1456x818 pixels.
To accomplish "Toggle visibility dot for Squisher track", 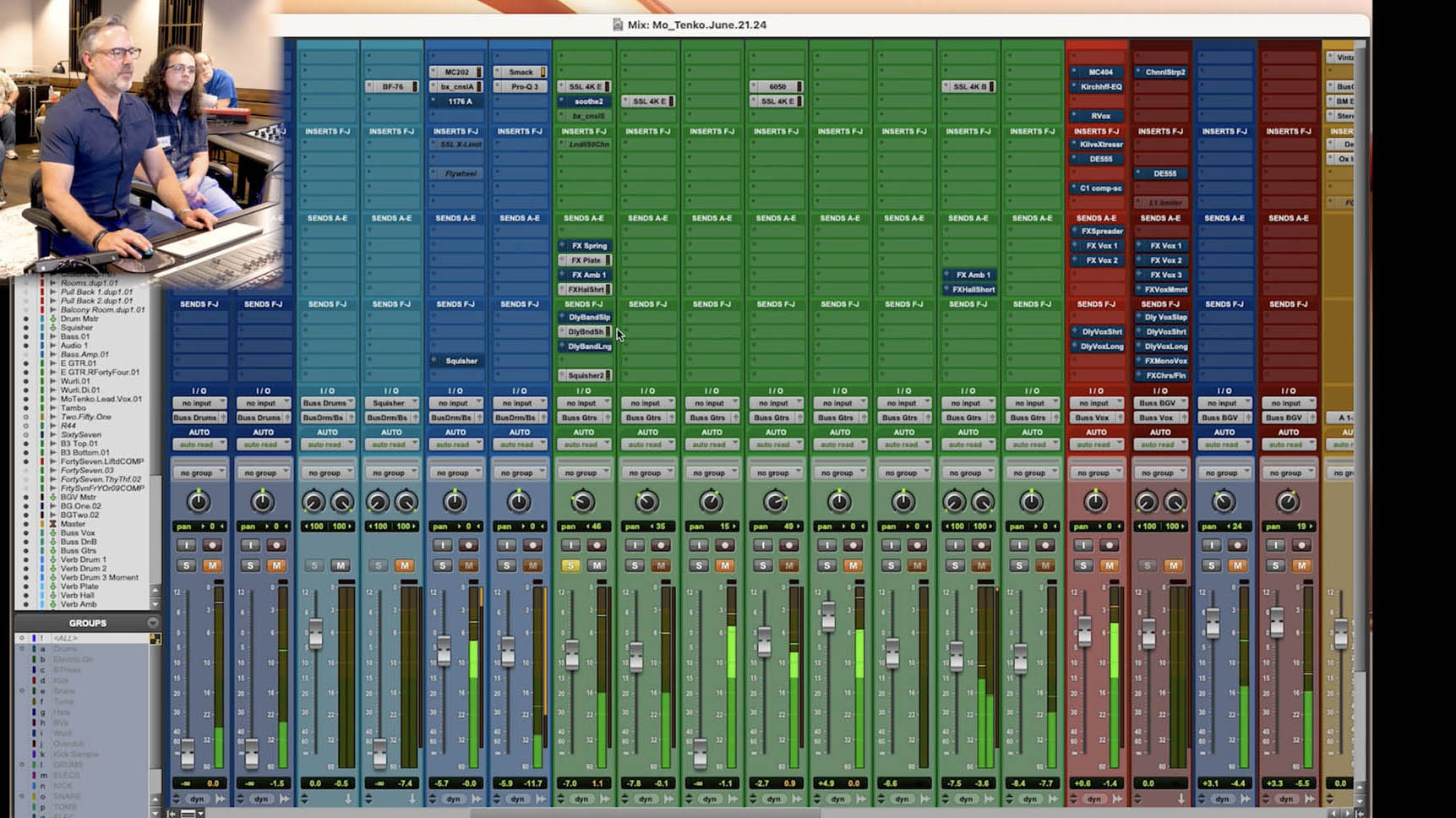I will click(x=25, y=328).
